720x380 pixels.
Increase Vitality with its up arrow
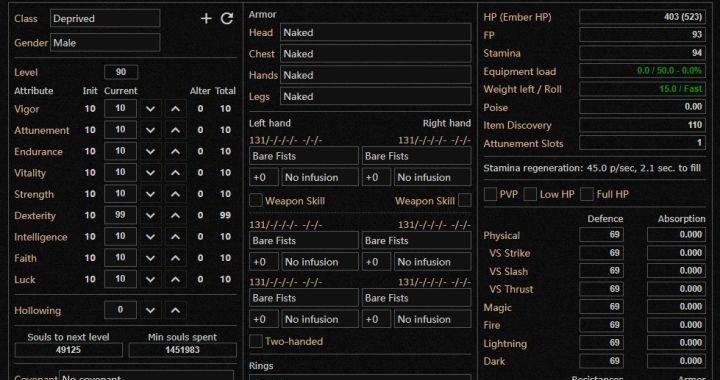(x=175, y=173)
